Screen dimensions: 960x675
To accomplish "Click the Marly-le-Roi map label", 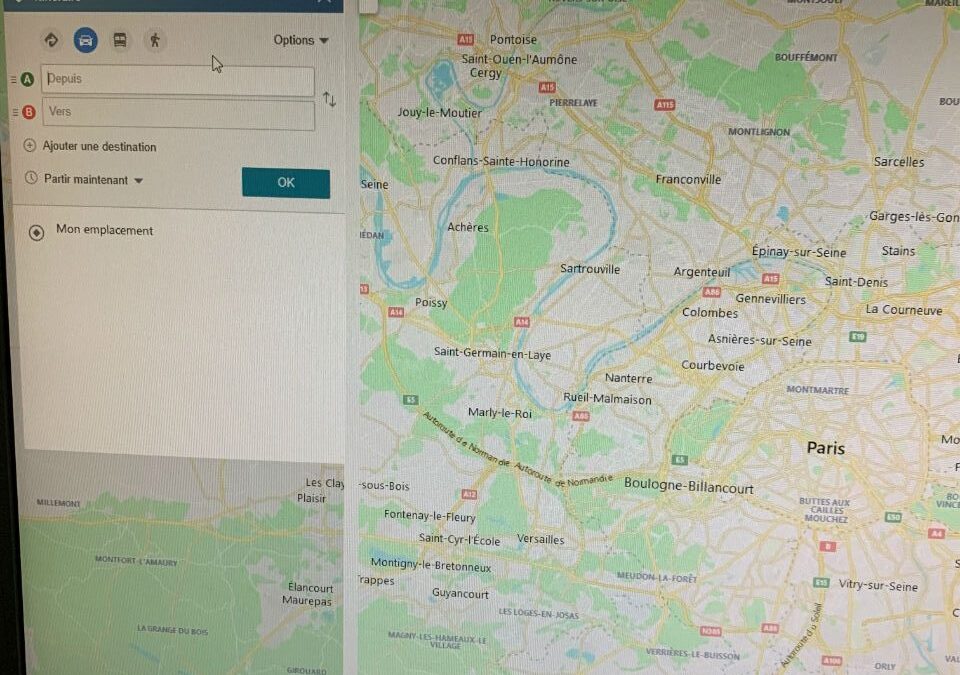I will (500, 413).
